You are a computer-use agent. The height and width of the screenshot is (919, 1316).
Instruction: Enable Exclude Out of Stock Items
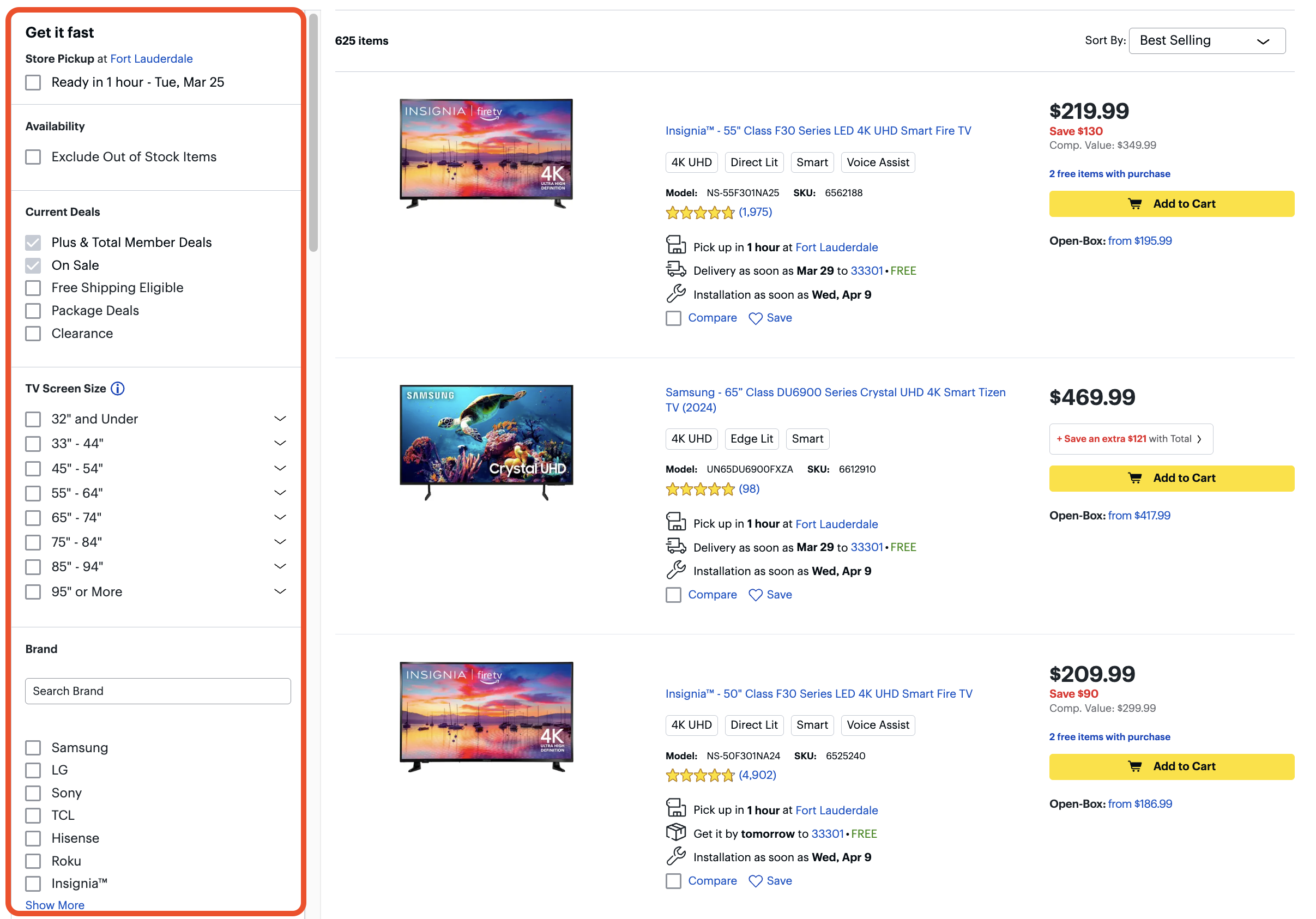pyautogui.click(x=33, y=157)
